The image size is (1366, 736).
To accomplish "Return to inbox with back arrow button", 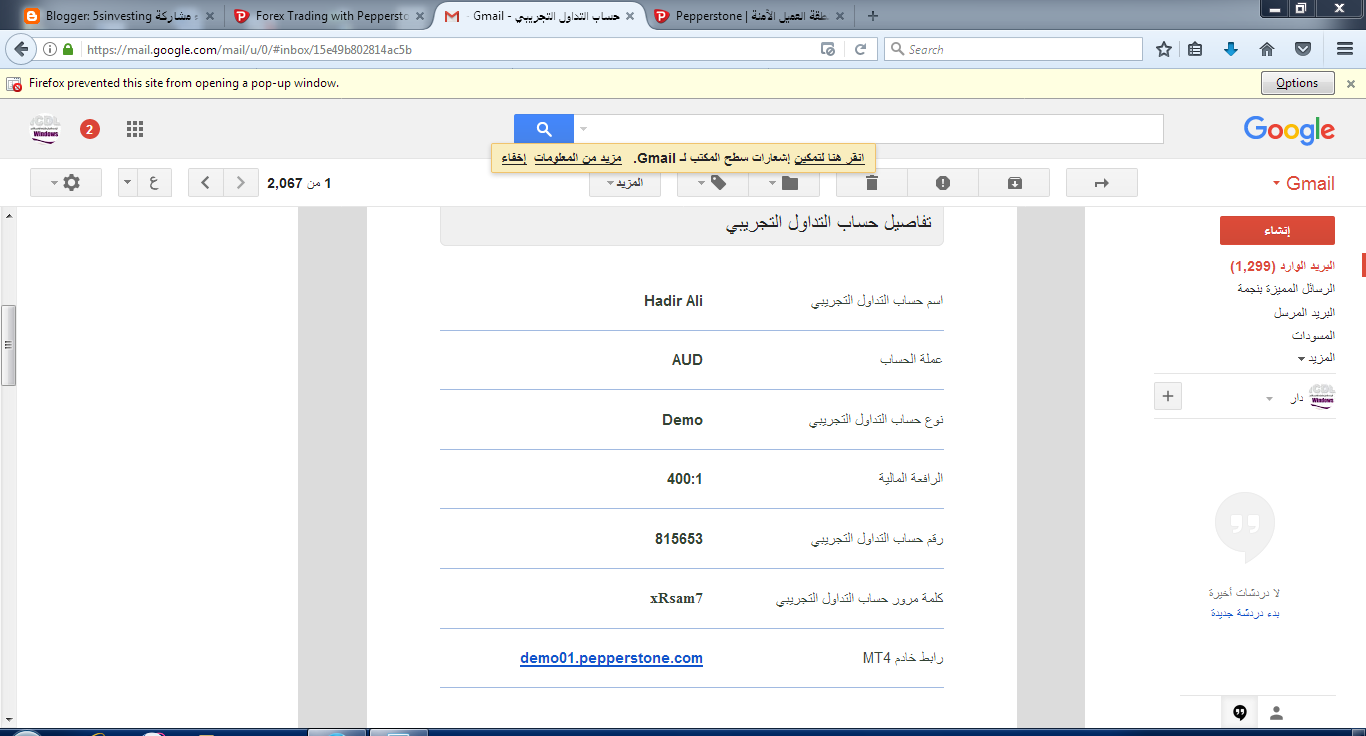I will tap(1102, 183).
